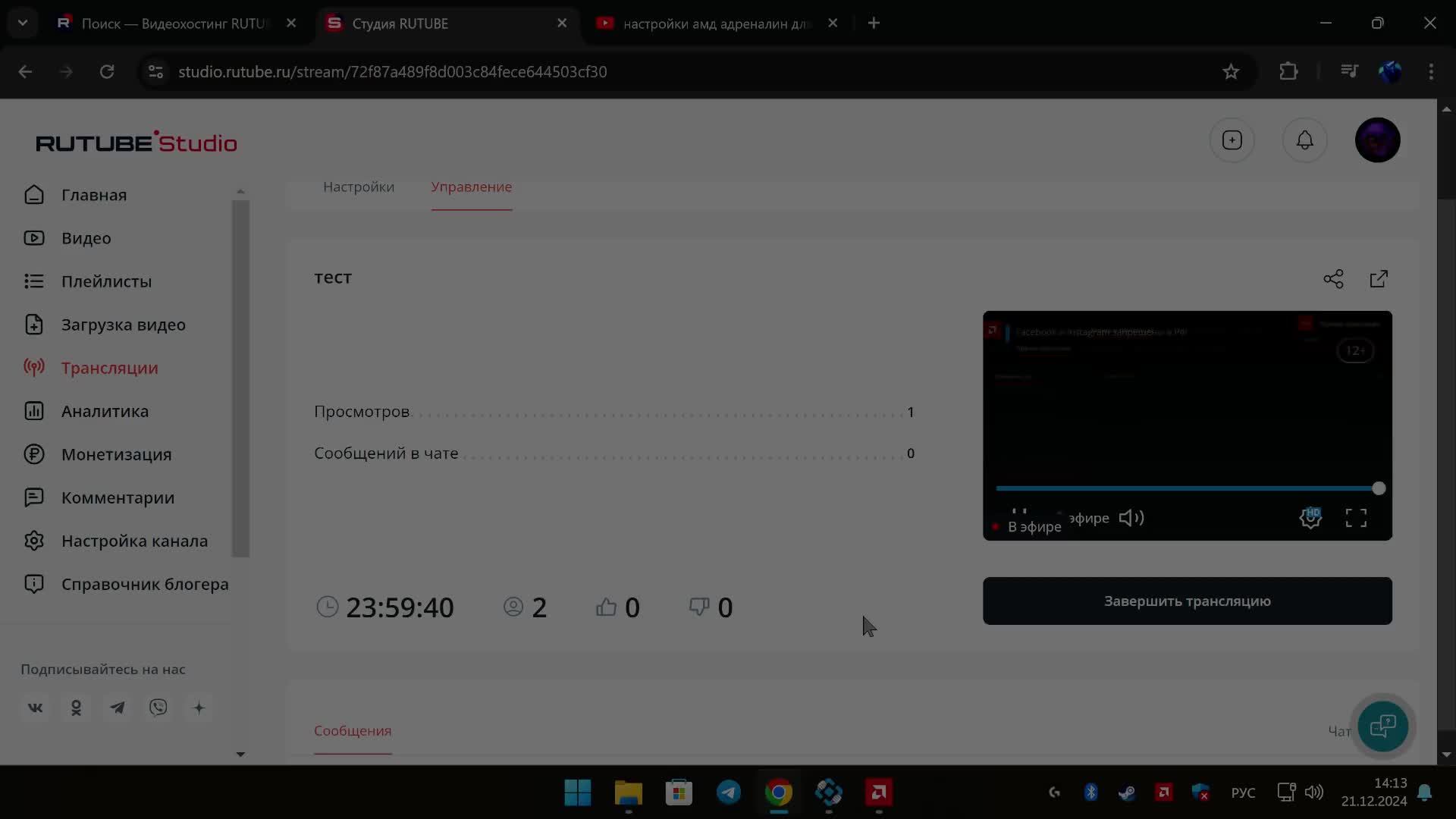This screenshot has width=1456, height=819.
Task: Close the Студия RUTUBE tab
Action: 562,24
